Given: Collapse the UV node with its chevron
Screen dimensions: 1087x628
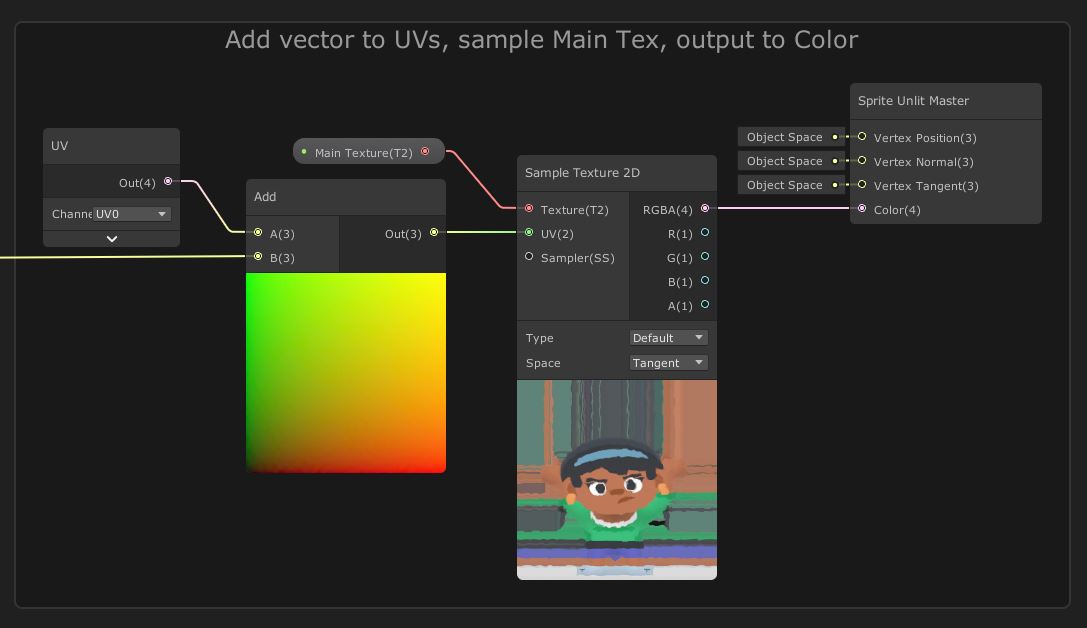Looking at the screenshot, I should pyautogui.click(x=111, y=238).
